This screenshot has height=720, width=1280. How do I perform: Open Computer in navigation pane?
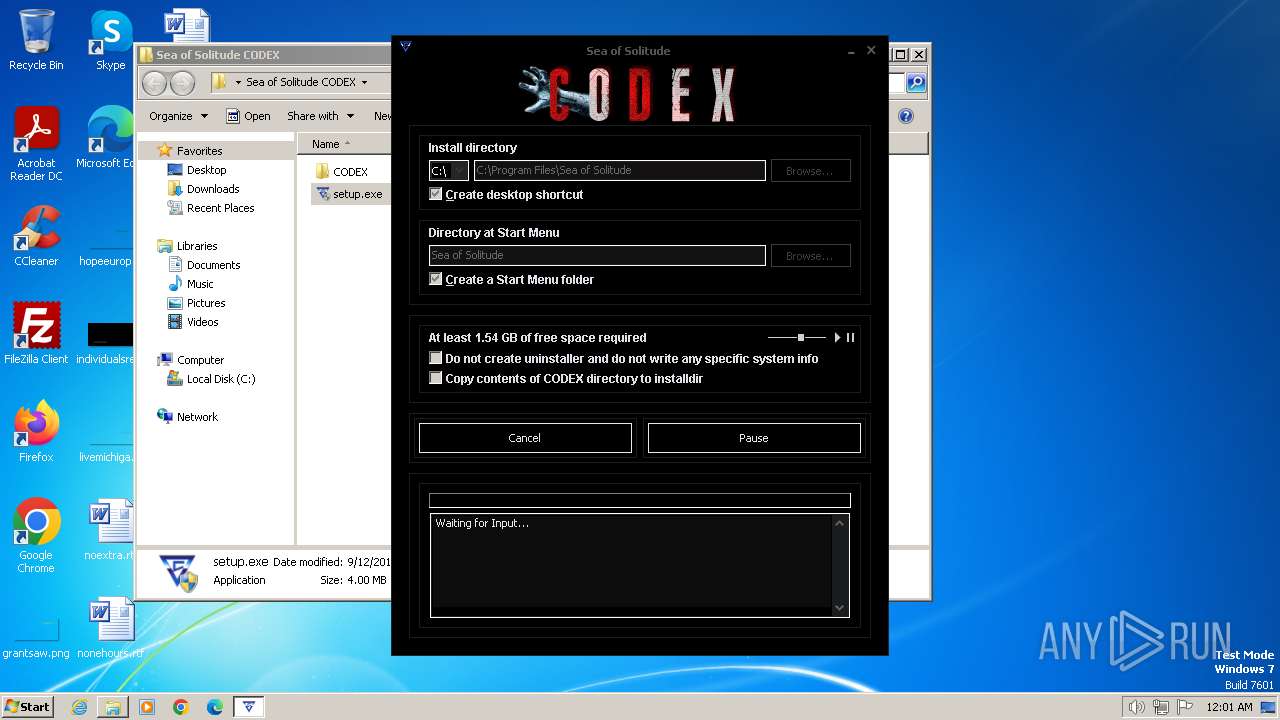tap(200, 360)
